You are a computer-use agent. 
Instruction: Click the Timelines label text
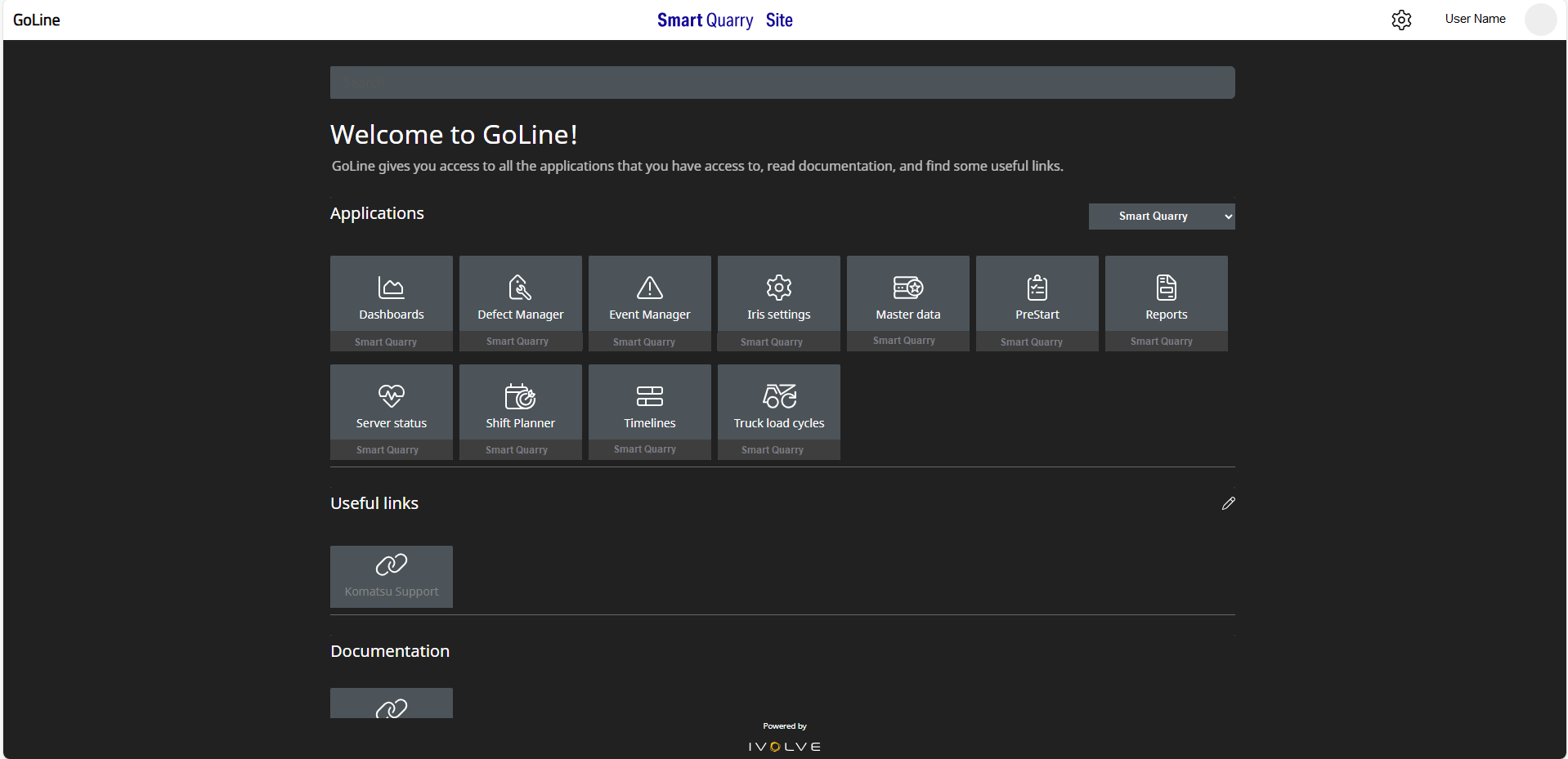650,423
